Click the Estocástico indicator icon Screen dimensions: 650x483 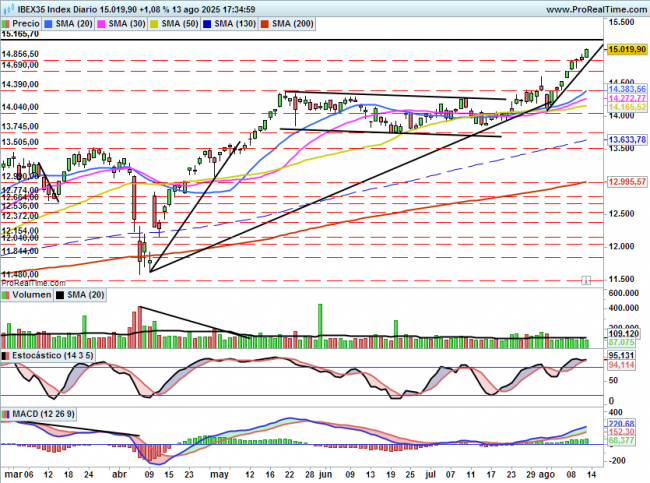coord(5,355)
